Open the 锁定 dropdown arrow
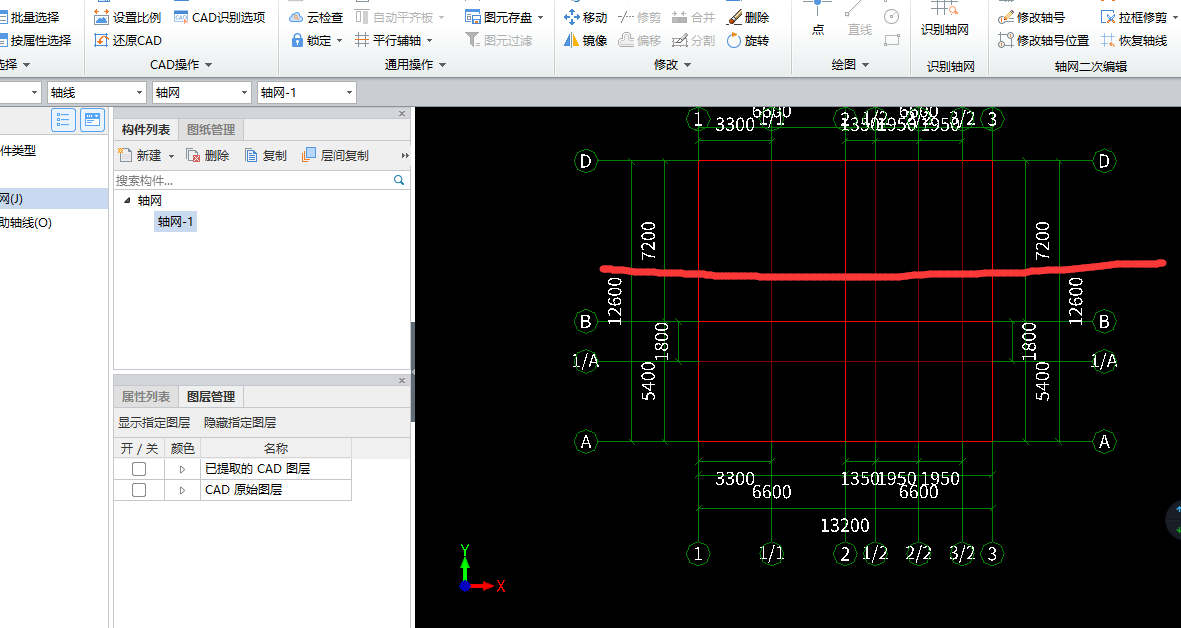The width and height of the screenshot is (1181, 628). 339,41
